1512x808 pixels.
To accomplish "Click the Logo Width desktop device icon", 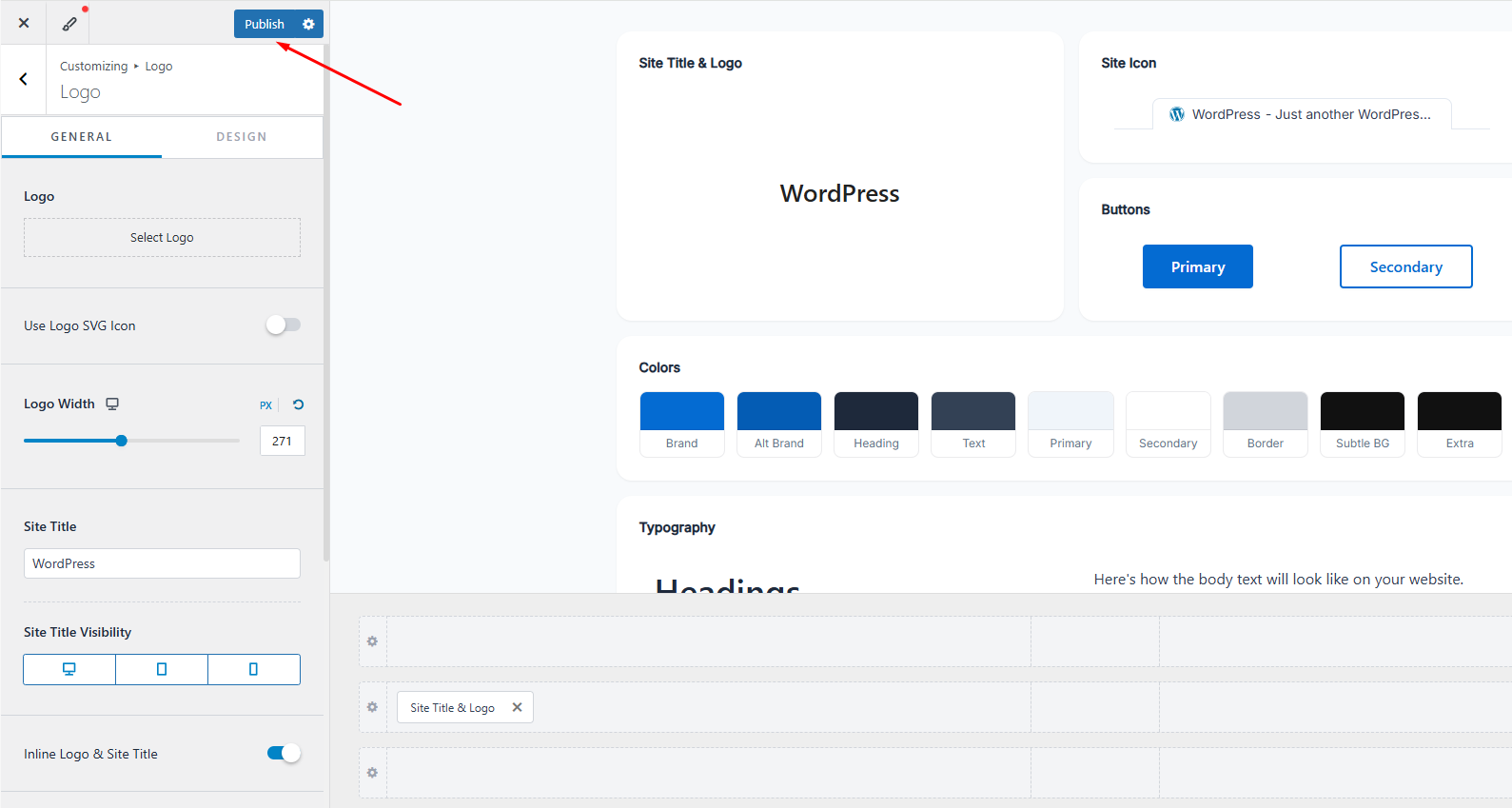I will (112, 404).
